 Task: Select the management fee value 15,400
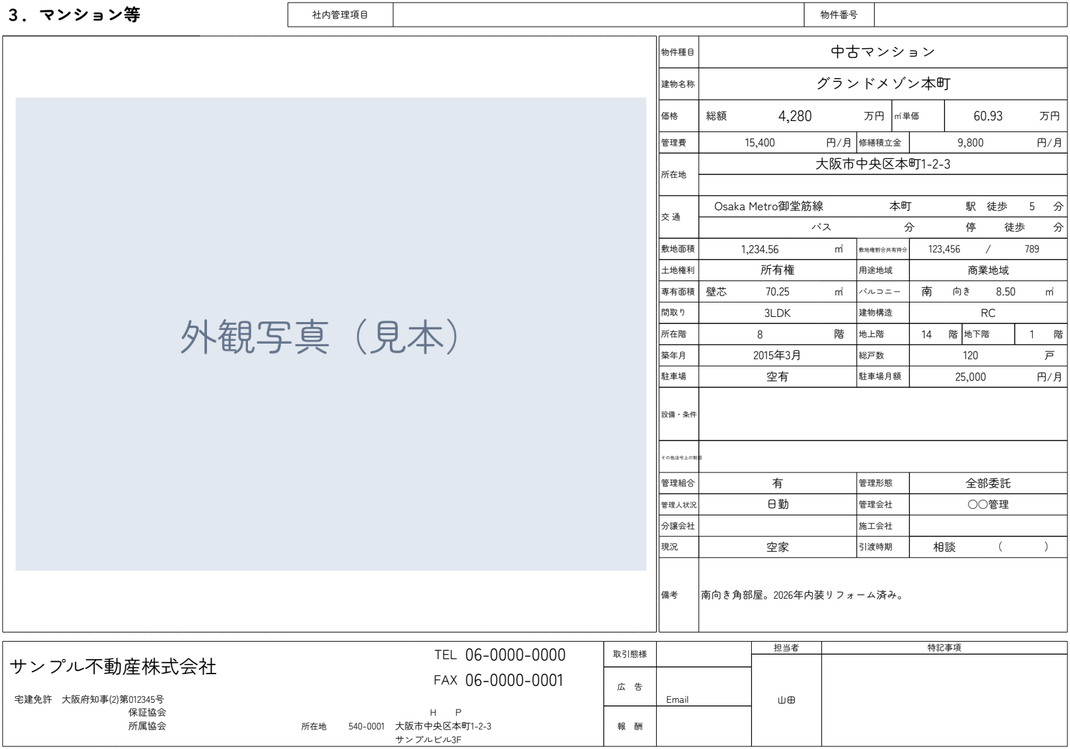click(760, 143)
